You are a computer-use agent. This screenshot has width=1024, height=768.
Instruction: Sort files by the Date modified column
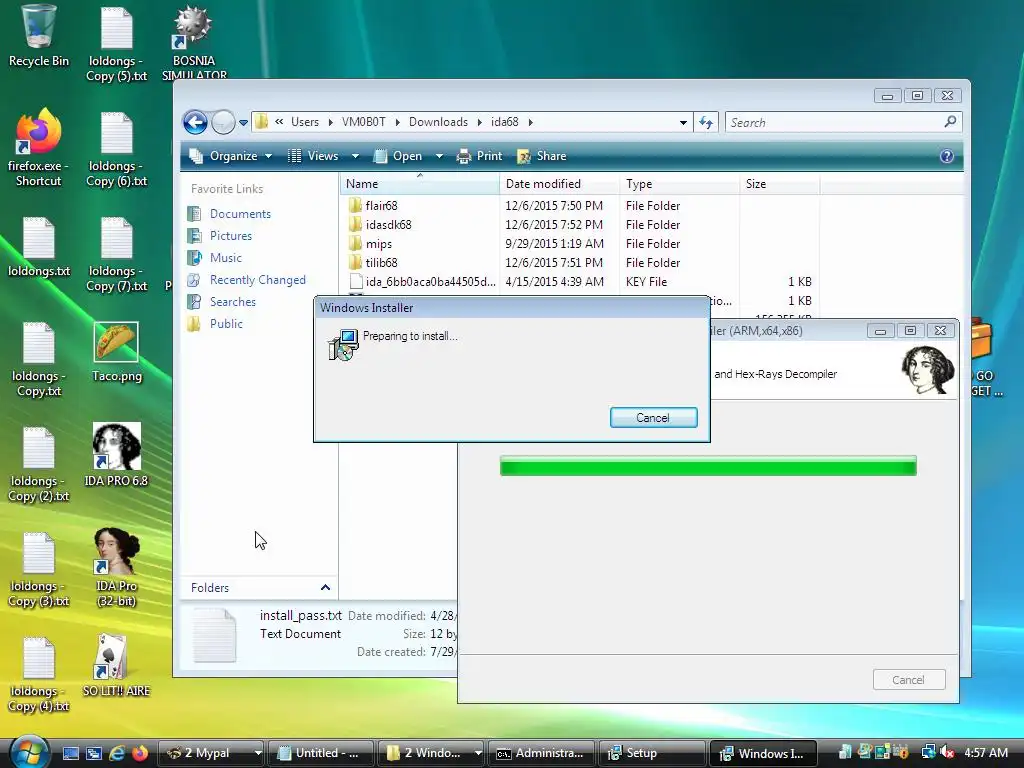pyautogui.click(x=560, y=184)
